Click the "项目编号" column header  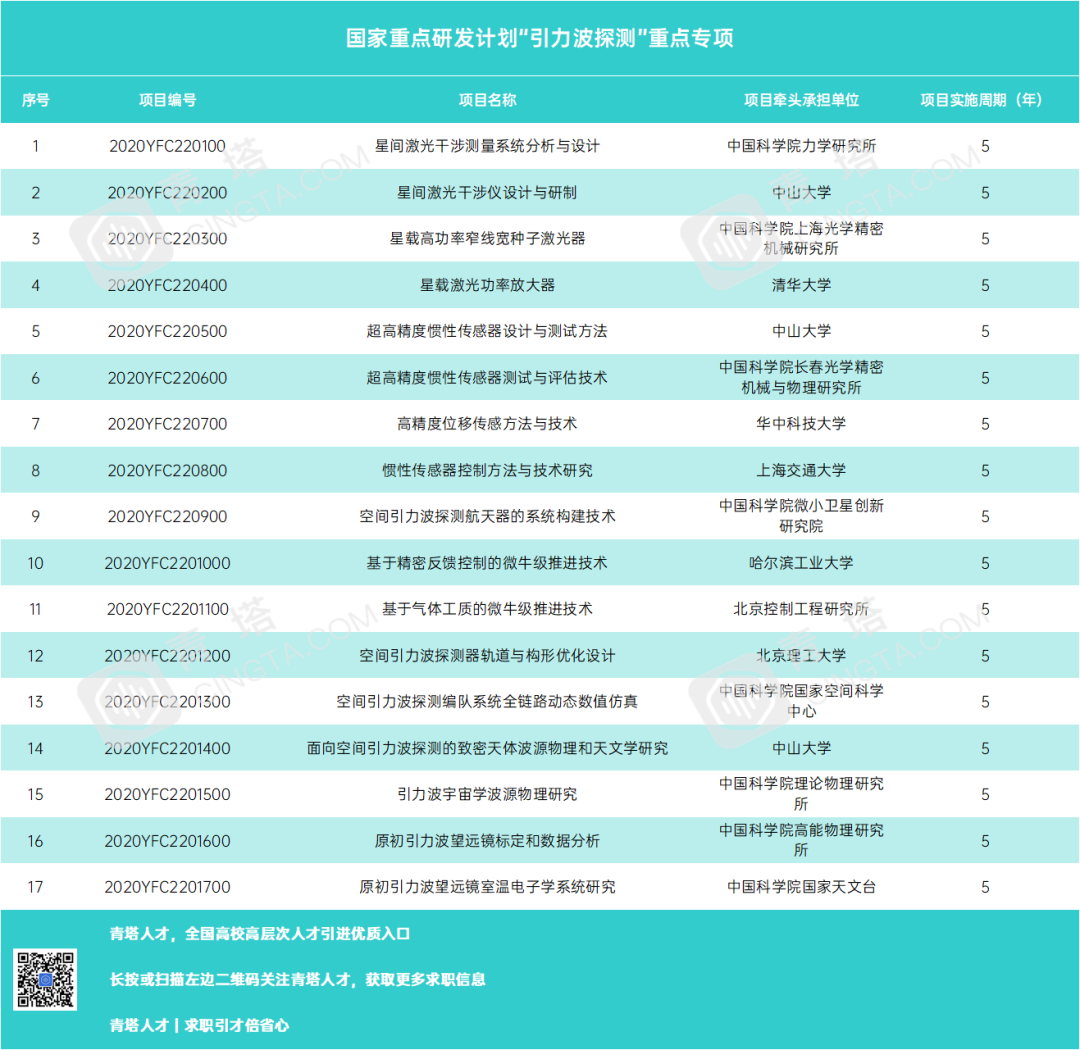[167, 100]
